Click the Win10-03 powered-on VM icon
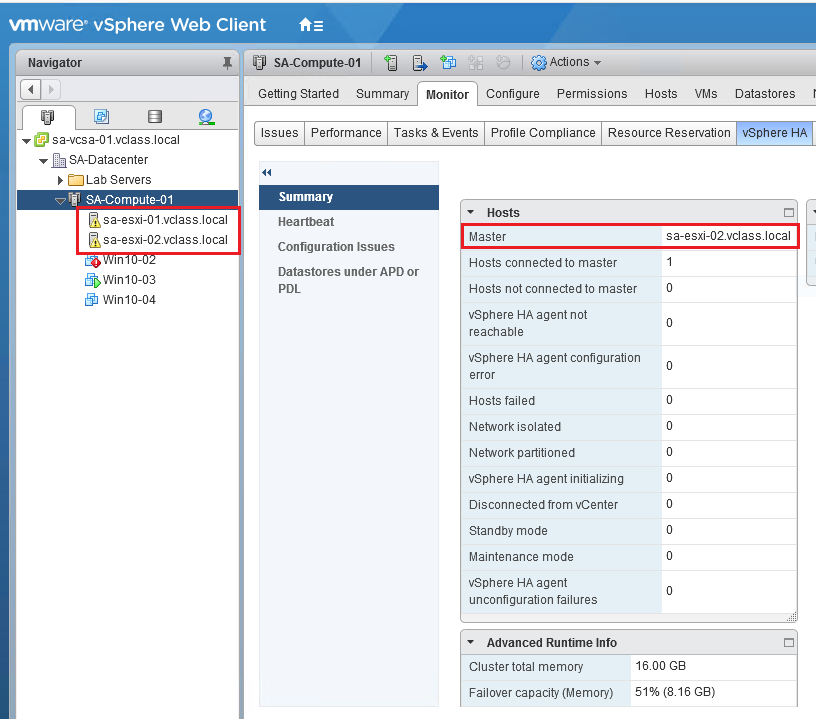This screenshot has width=816, height=719. (x=92, y=280)
